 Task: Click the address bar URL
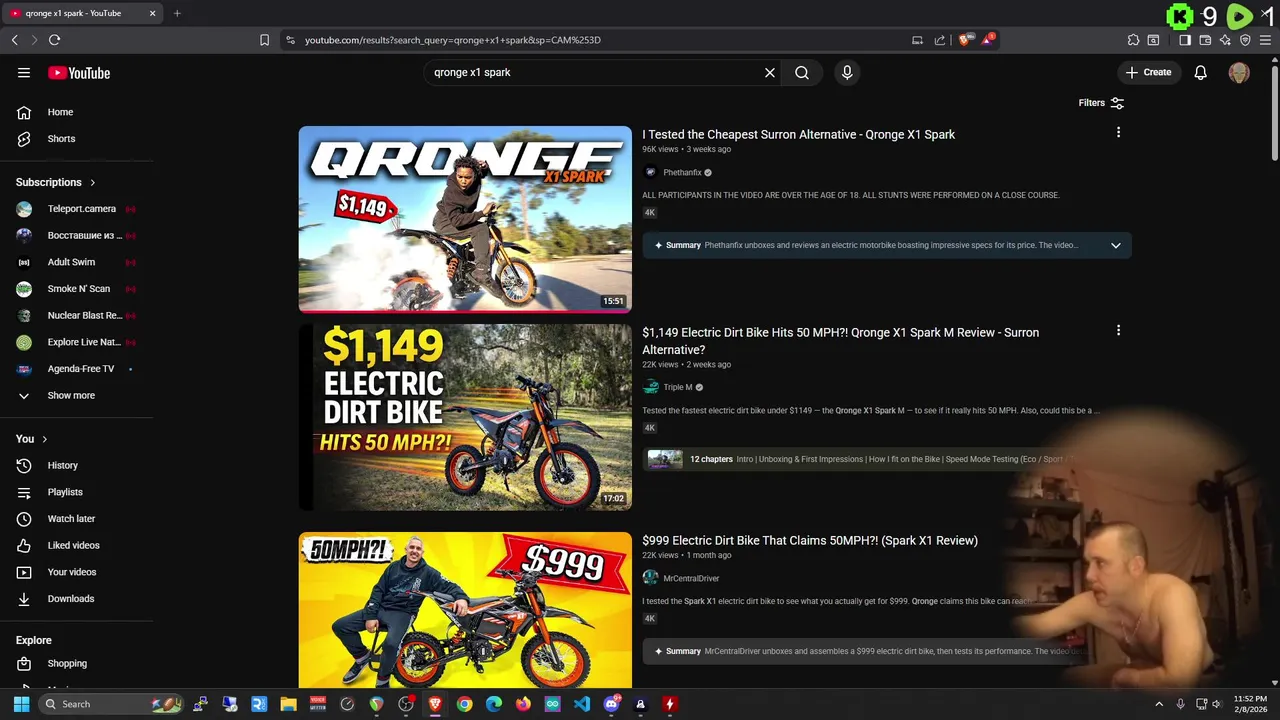(452, 40)
